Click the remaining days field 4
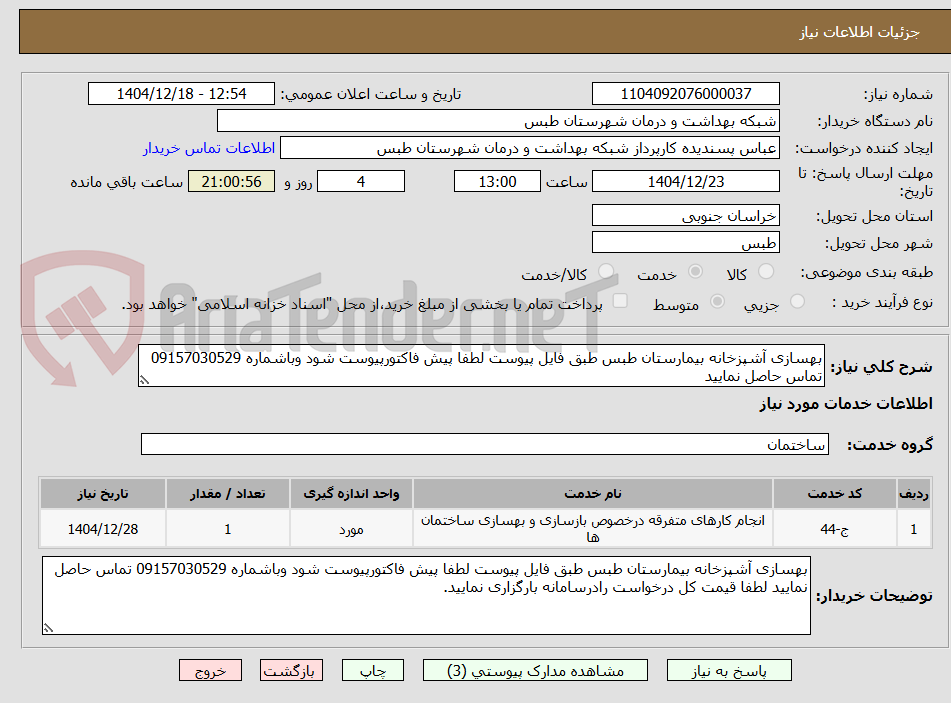The height and width of the screenshot is (703, 951). coord(361,181)
